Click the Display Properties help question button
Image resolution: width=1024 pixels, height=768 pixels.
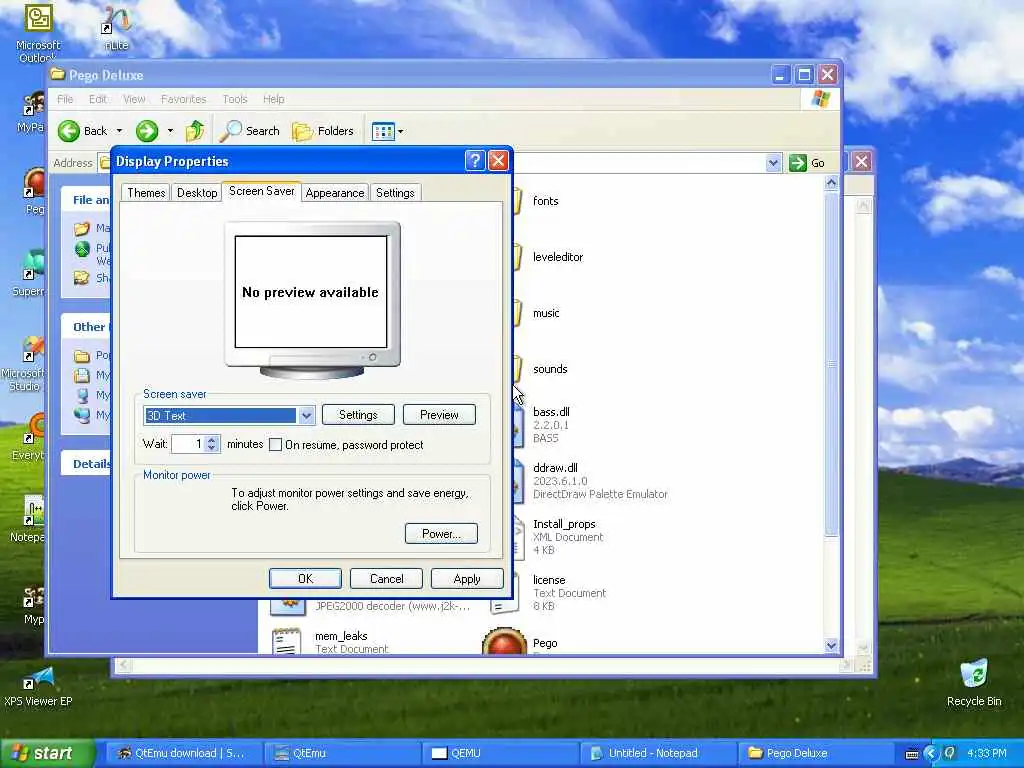pos(475,161)
